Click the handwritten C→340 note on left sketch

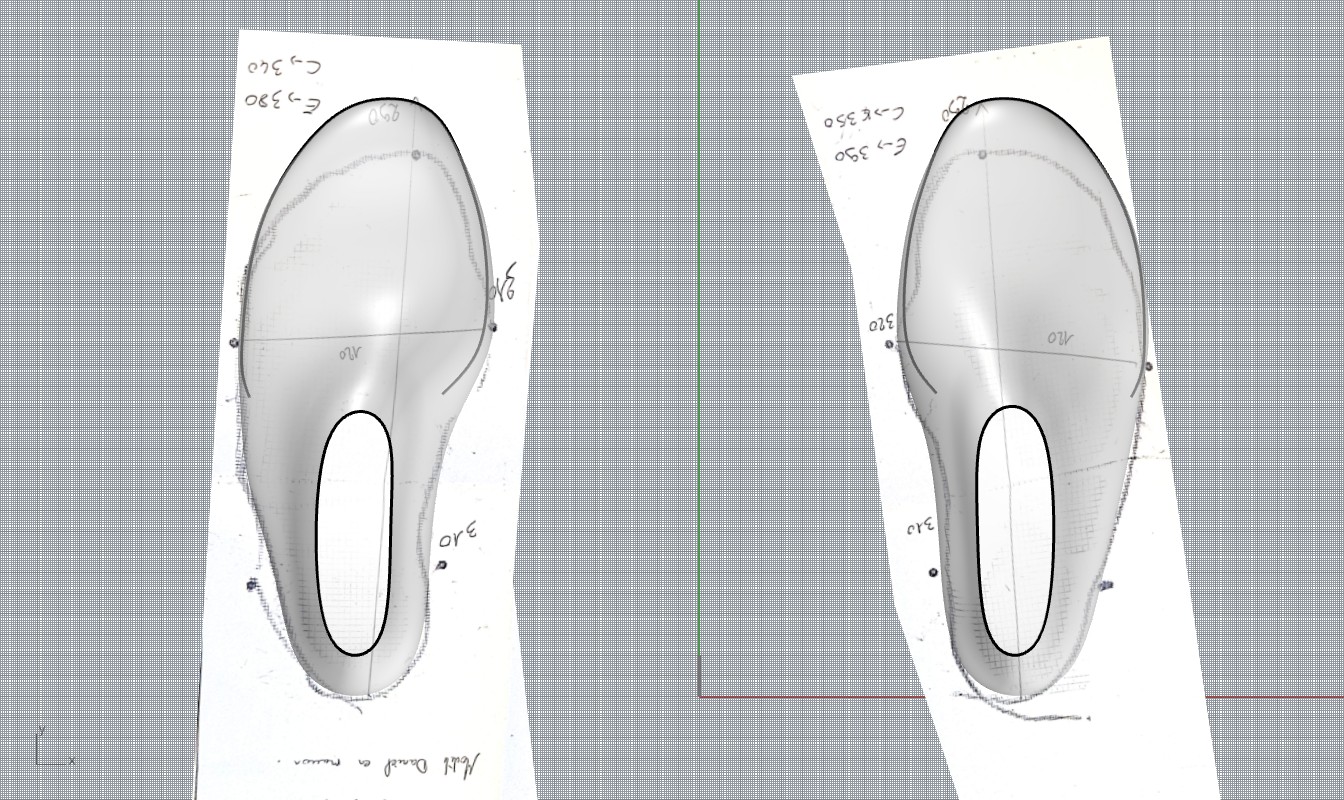[284, 67]
